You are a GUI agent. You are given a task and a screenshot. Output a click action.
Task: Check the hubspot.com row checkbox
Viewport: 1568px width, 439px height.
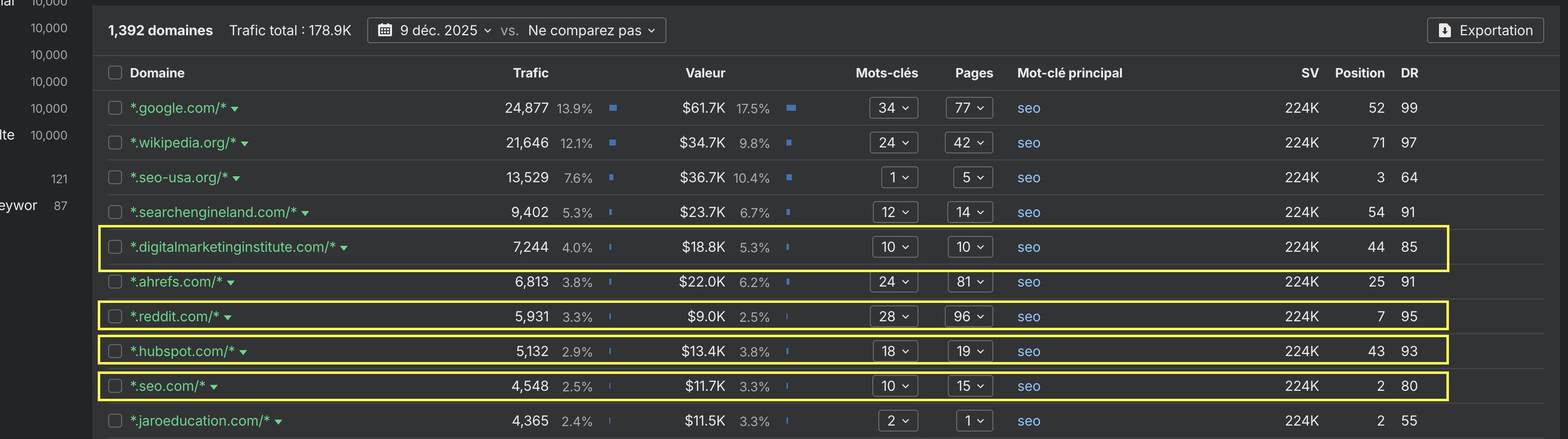tap(115, 351)
